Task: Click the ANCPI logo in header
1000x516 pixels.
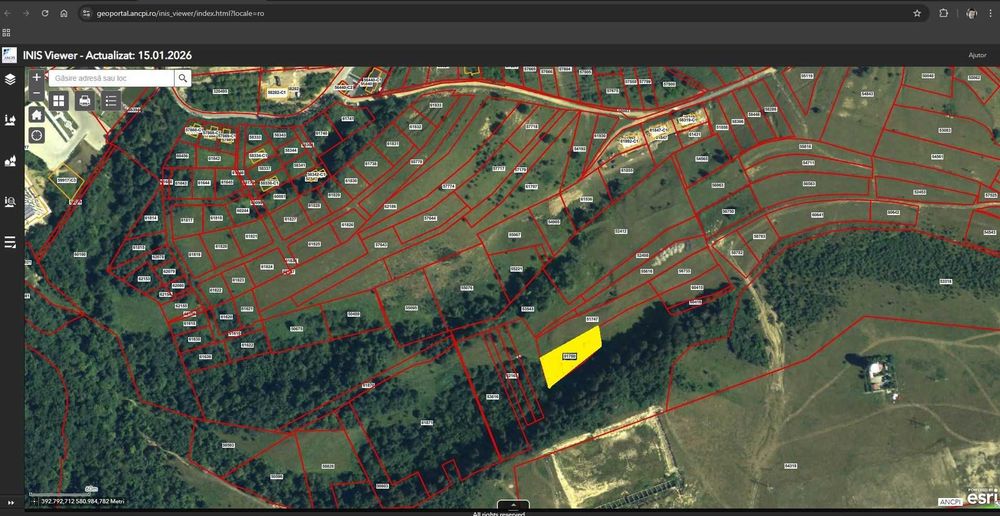Action: coord(10,55)
